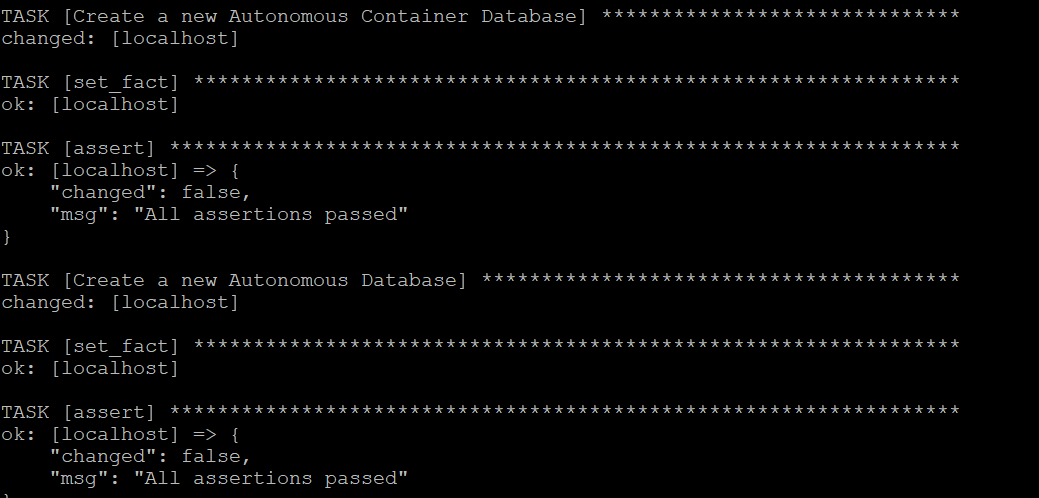Click the first "TASK [set_fact]" header line
1039x498 pixels.
point(90,82)
